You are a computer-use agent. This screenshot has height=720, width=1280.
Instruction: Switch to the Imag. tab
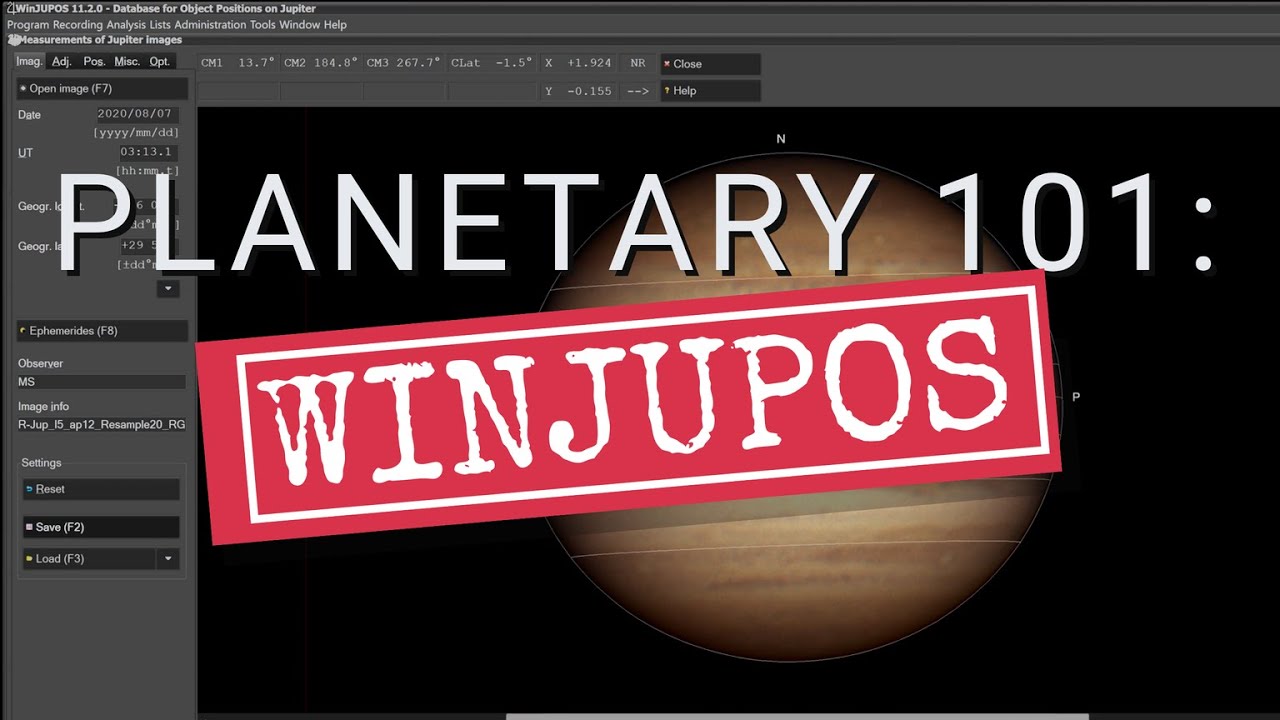coord(29,61)
